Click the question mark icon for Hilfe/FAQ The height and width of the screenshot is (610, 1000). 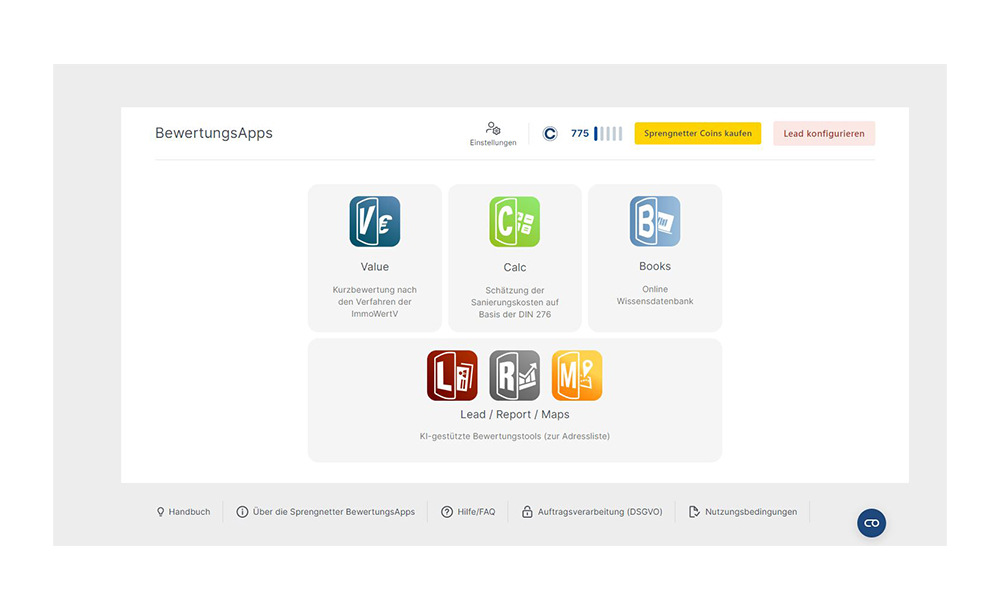pyautogui.click(x=447, y=512)
